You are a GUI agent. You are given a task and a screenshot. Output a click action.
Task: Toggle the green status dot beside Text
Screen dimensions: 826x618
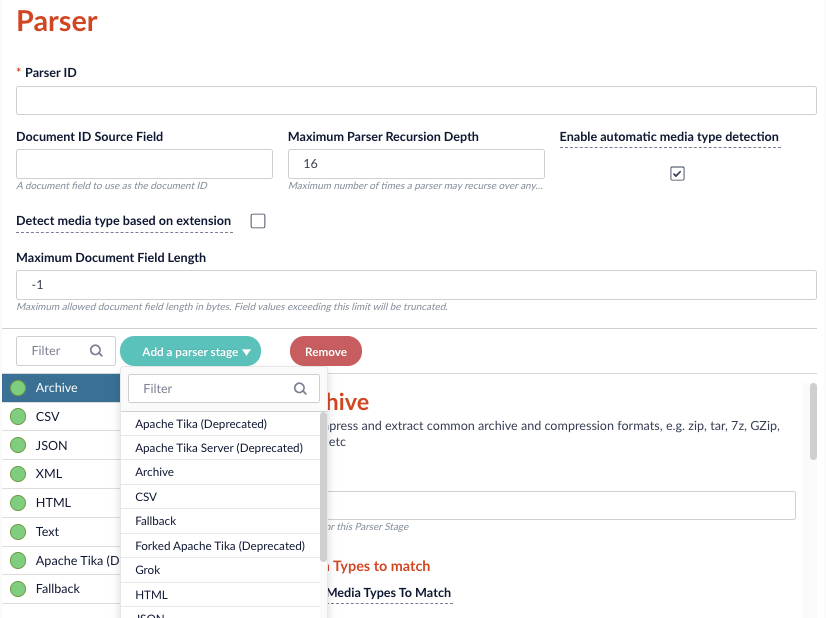pyautogui.click(x=18, y=532)
